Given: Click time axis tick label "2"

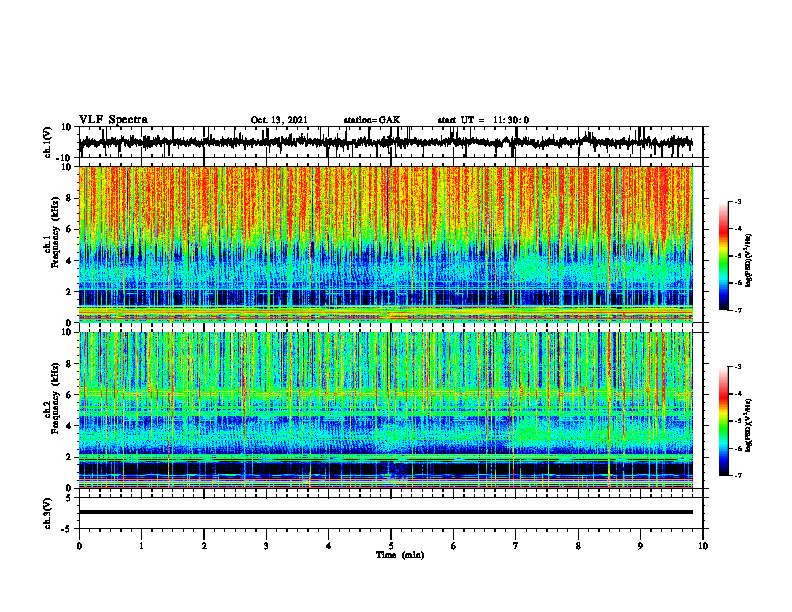Looking at the screenshot, I should 204,546.
